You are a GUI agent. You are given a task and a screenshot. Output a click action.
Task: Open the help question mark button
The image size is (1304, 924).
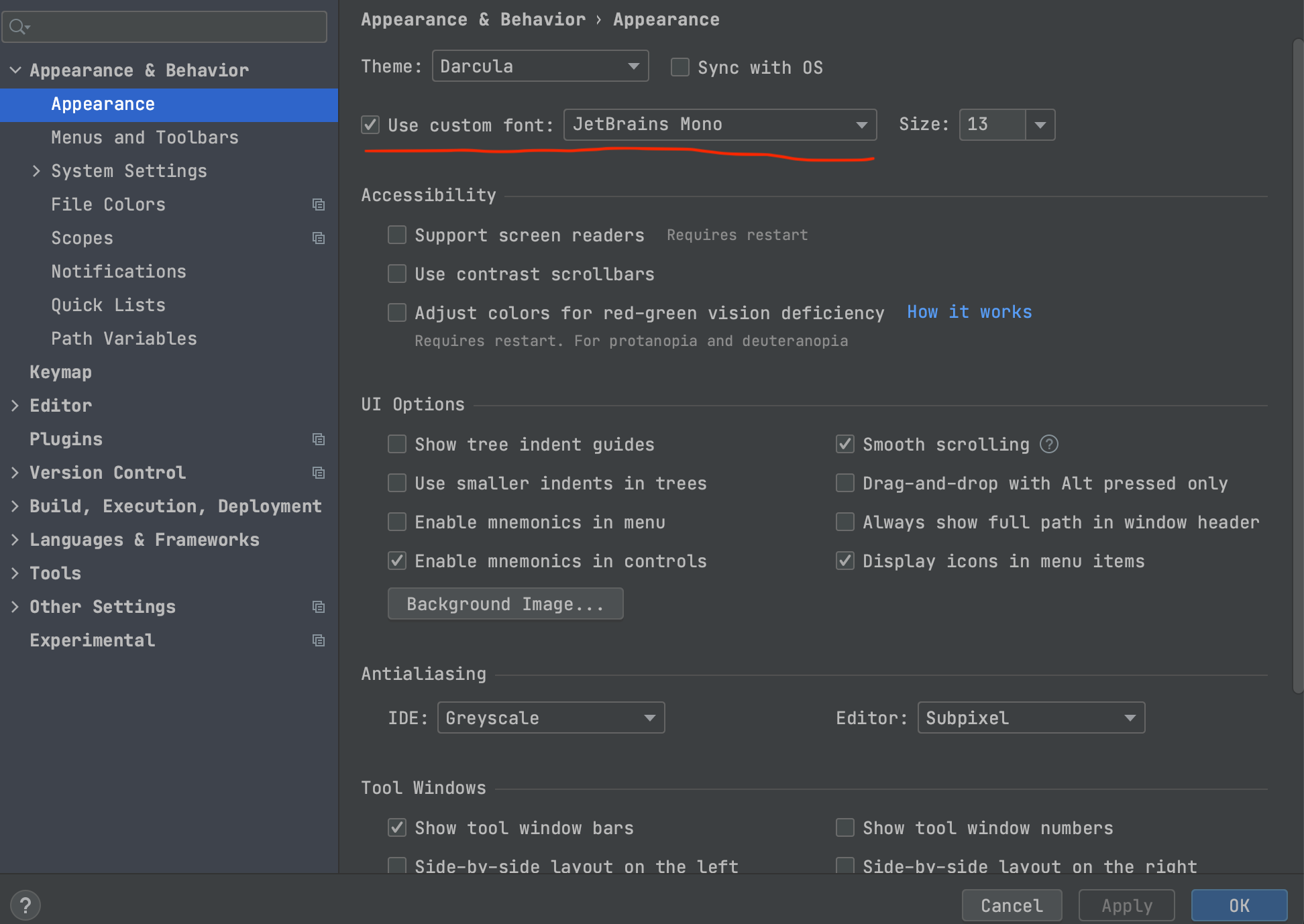coord(25,905)
